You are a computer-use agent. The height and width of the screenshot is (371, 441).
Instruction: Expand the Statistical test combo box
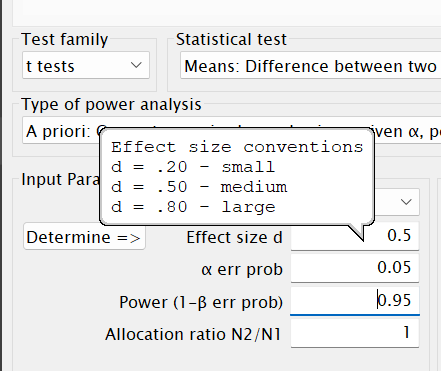(x=311, y=65)
